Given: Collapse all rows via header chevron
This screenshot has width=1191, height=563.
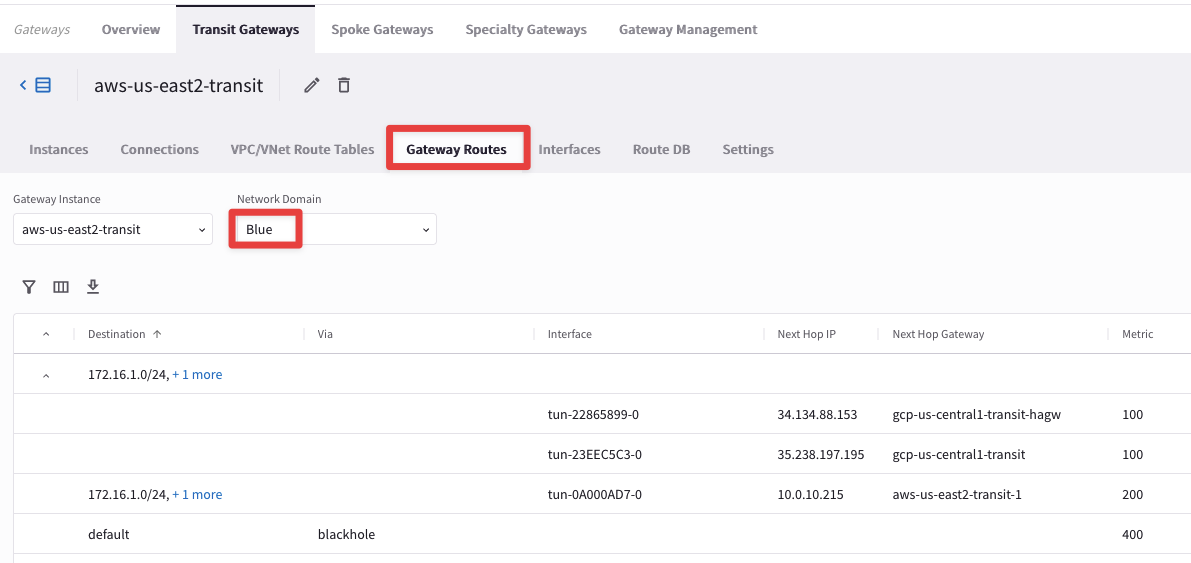Looking at the screenshot, I should [x=45, y=334].
